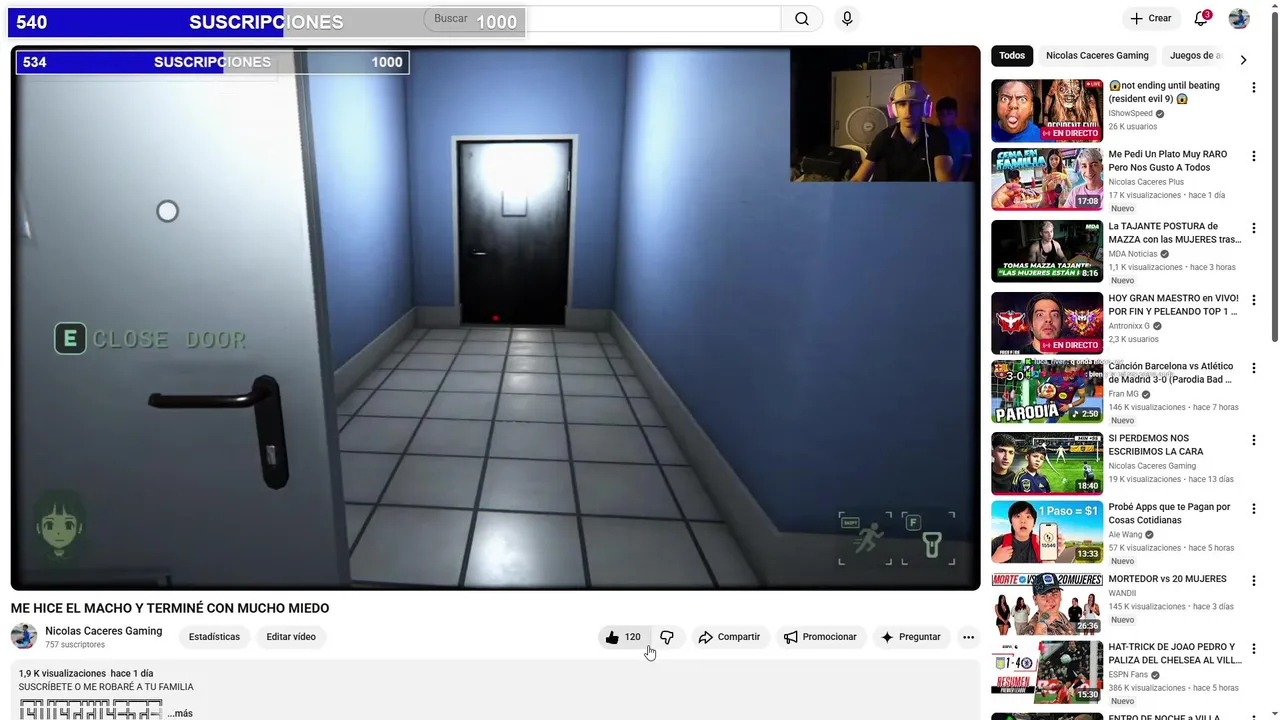Click video title 'ME HICE EL MACHO'
Image resolution: width=1280 pixels, height=720 pixels.
tap(170, 608)
